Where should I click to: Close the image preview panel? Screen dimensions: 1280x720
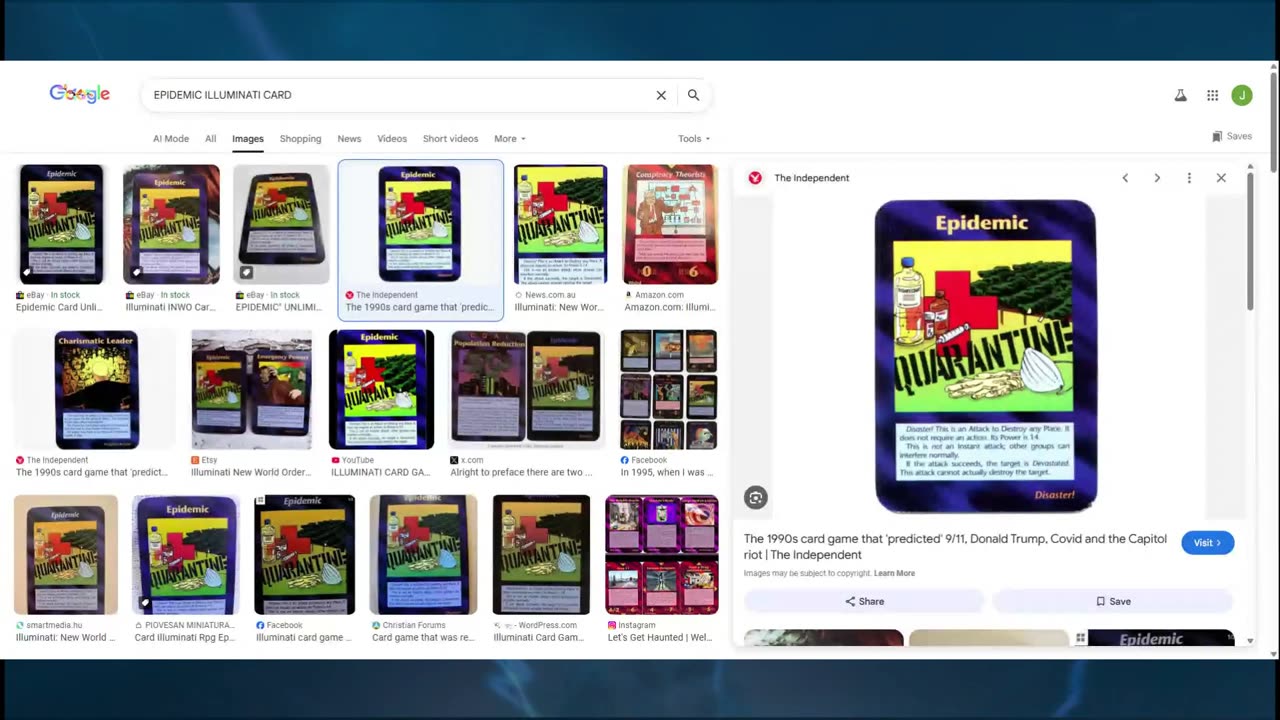click(1221, 178)
